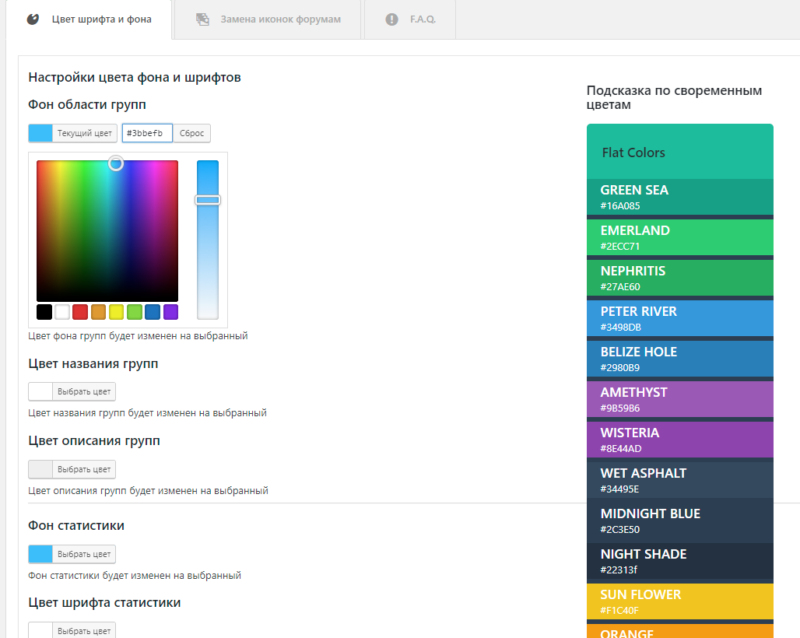This screenshot has width=800, height=638.
Task: Pick the yellow preset swatch in color picker
Action: 116,312
